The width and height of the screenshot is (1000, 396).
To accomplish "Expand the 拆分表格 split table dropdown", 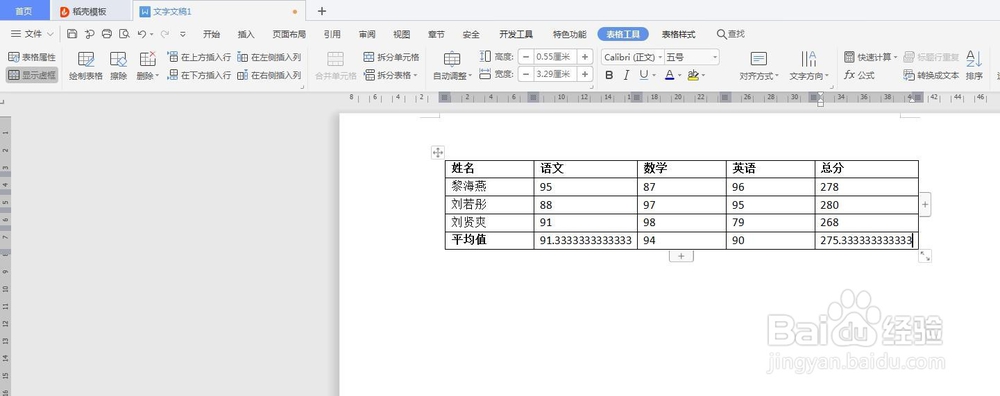I will pos(415,76).
